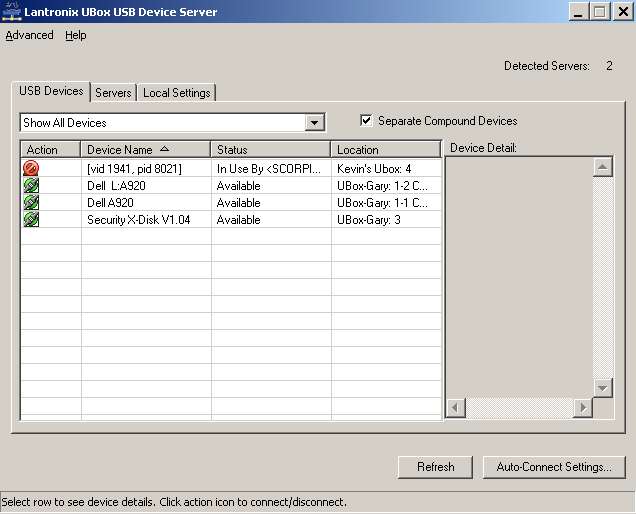This screenshot has width=636, height=514.
Task: Click the connect icon for Security X-Disk V1.04
Action: pyautogui.click(x=31, y=220)
